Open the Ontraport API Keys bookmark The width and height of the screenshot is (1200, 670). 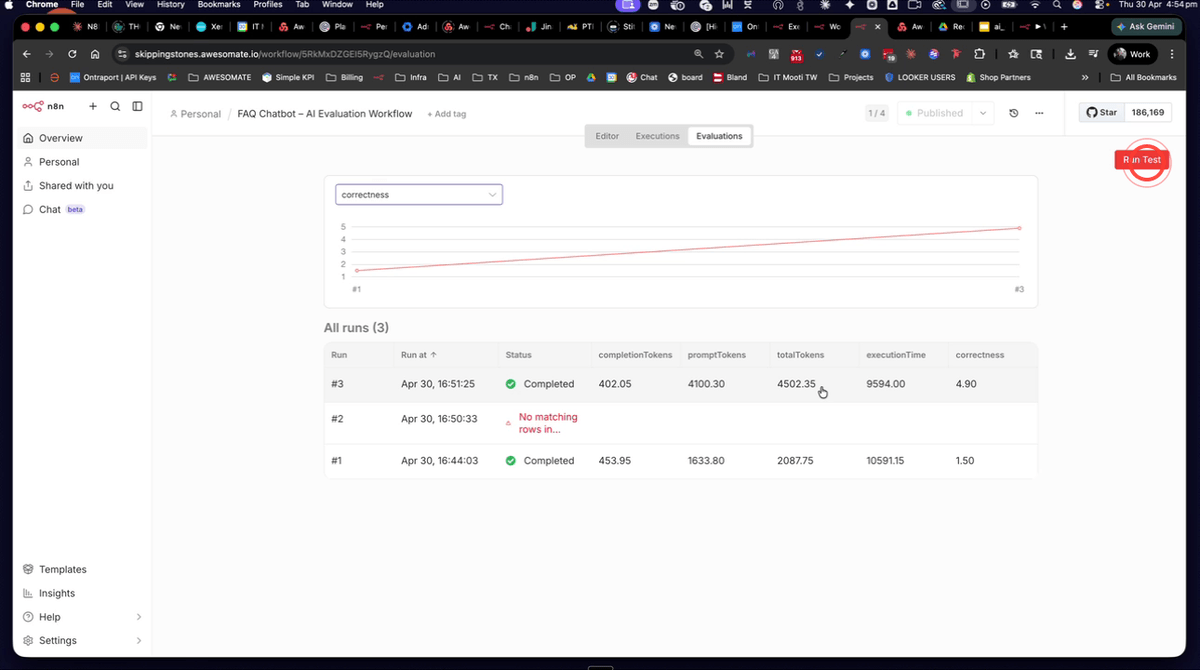112,77
